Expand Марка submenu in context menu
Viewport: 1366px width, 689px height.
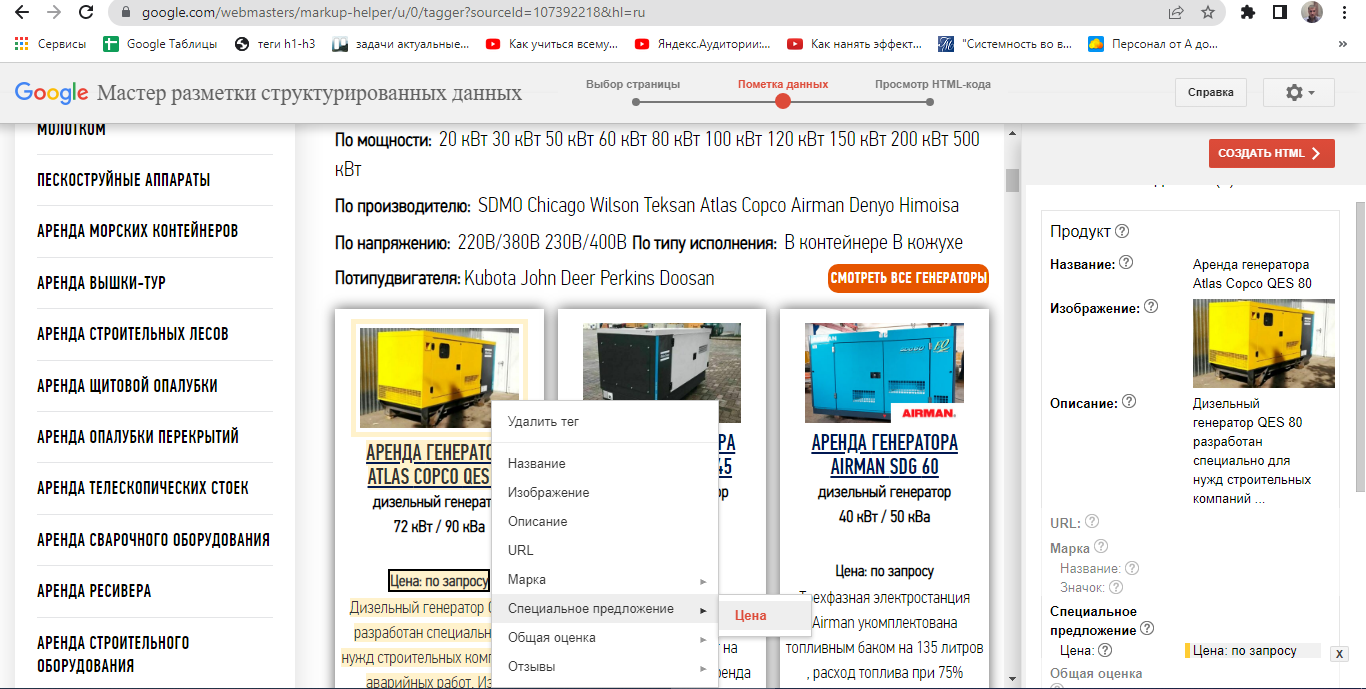point(605,580)
